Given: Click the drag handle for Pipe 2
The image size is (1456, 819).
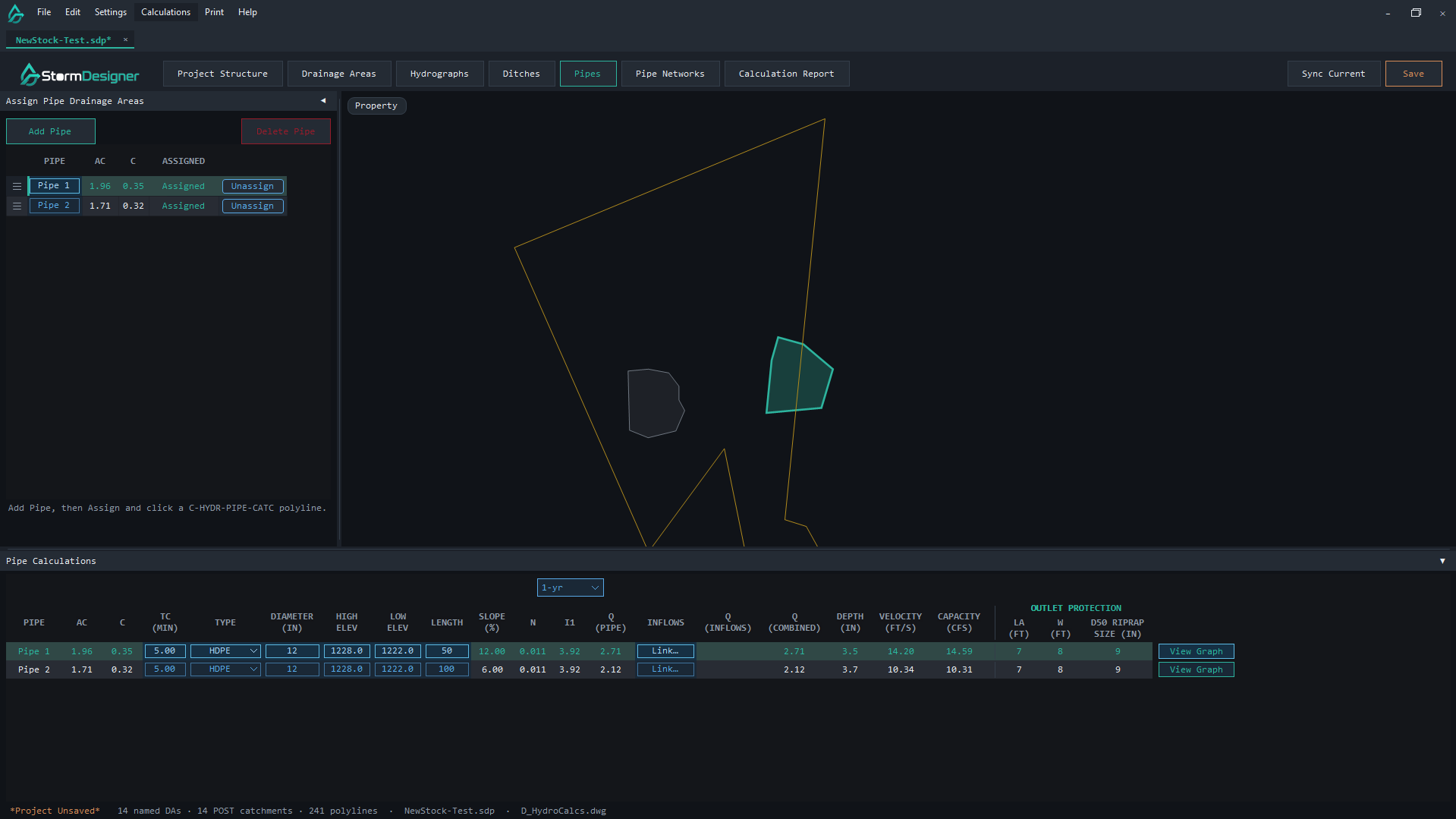Looking at the screenshot, I should point(17,206).
